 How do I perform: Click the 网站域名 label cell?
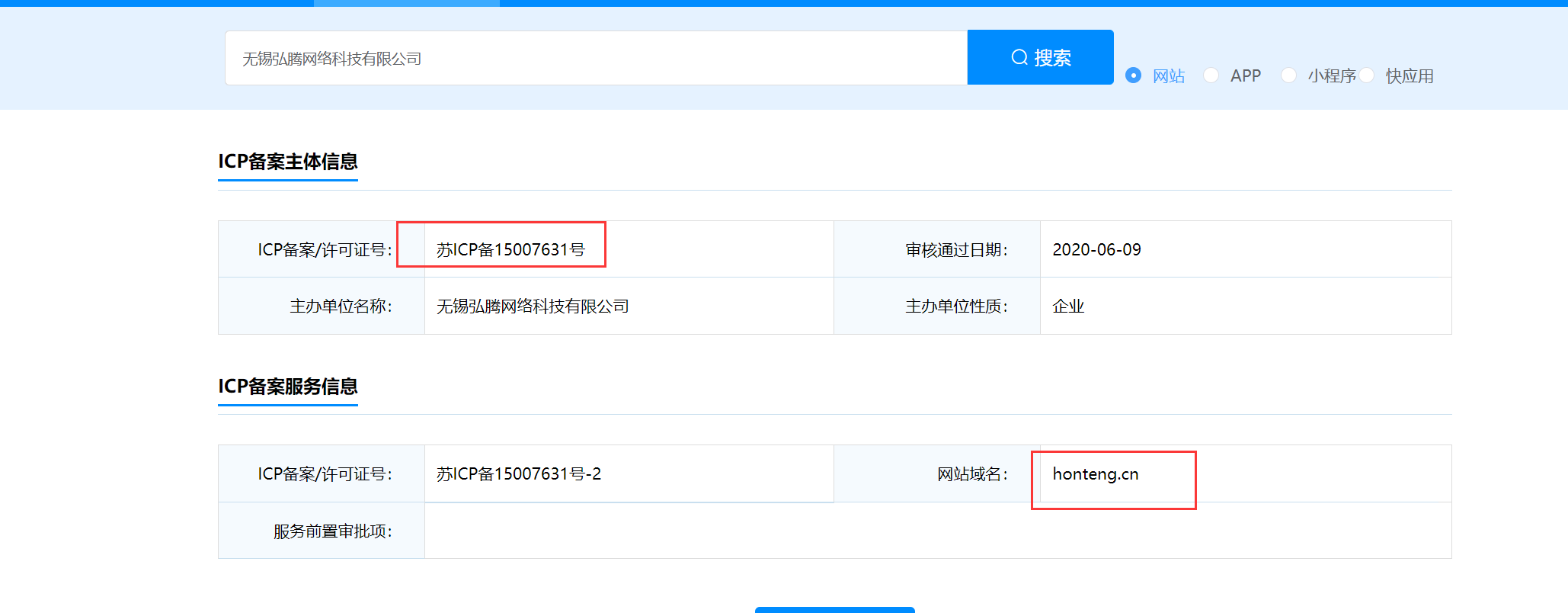[971, 474]
